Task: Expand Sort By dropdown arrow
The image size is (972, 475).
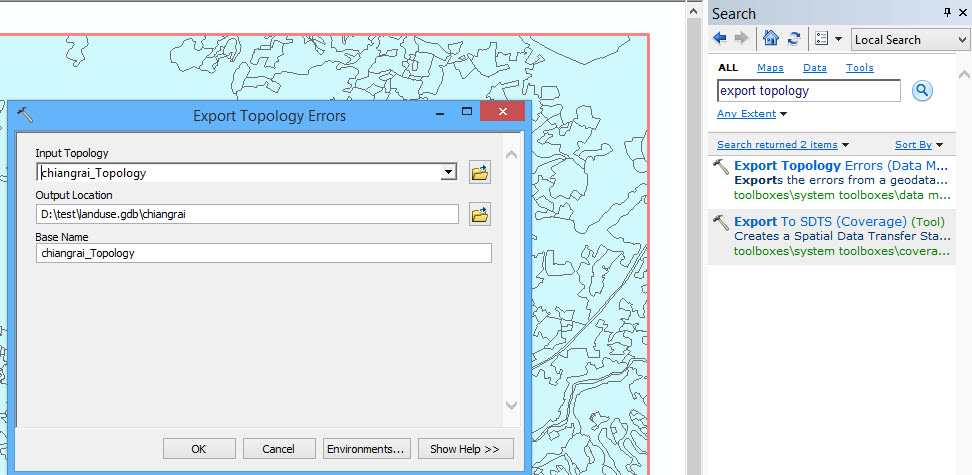Action: tap(939, 145)
